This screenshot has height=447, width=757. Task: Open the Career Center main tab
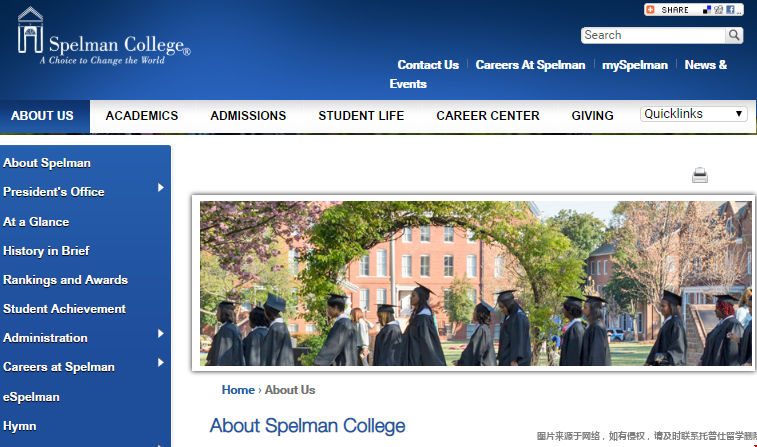click(x=488, y=116)
